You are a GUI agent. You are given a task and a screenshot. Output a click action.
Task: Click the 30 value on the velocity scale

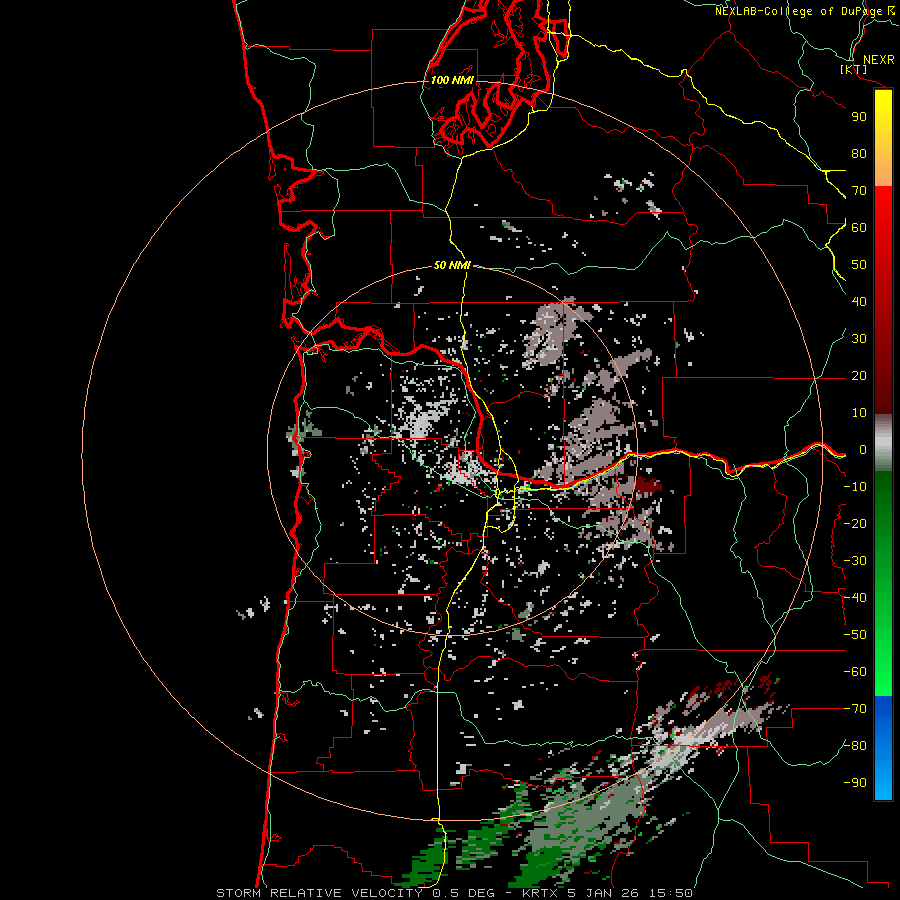859,339
